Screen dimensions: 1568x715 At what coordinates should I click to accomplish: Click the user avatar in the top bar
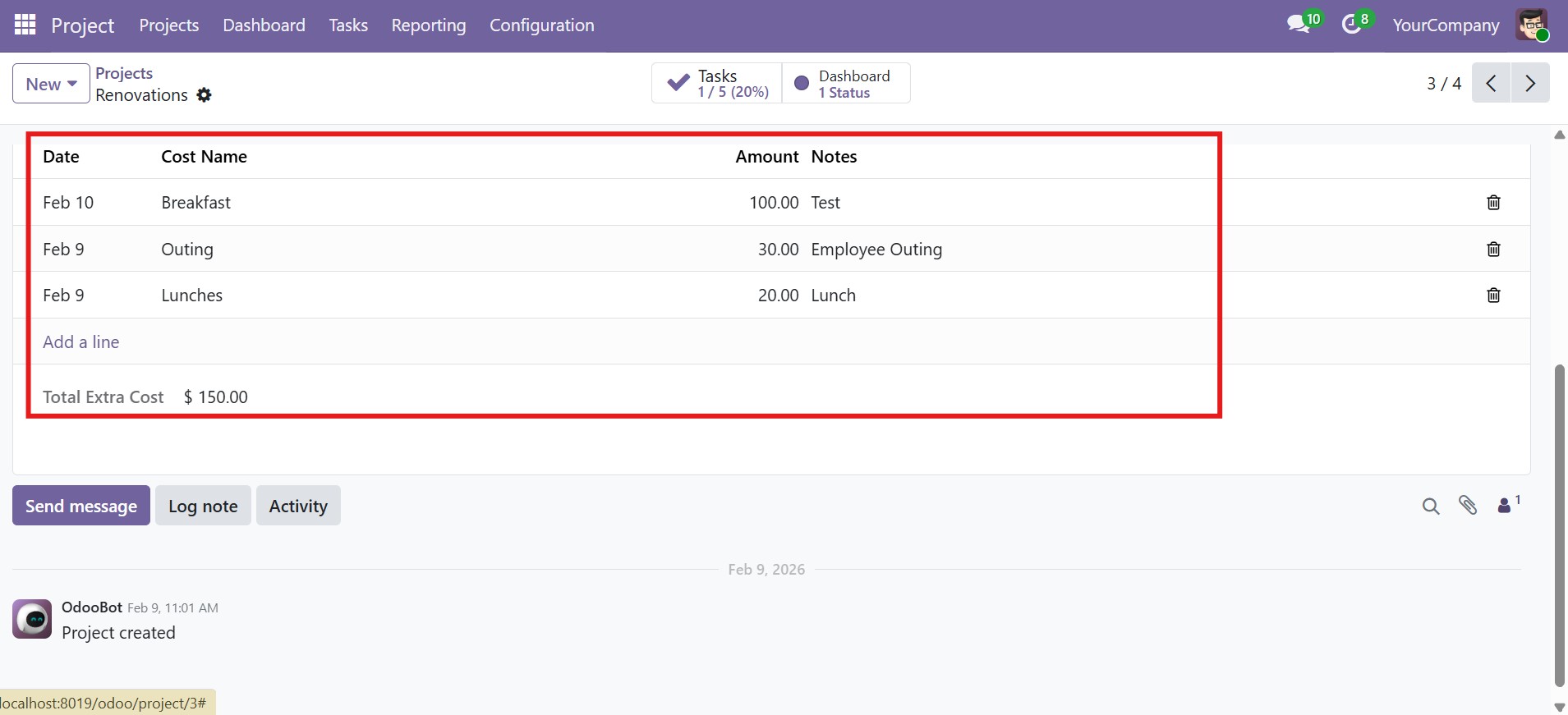pos(1532,25)
